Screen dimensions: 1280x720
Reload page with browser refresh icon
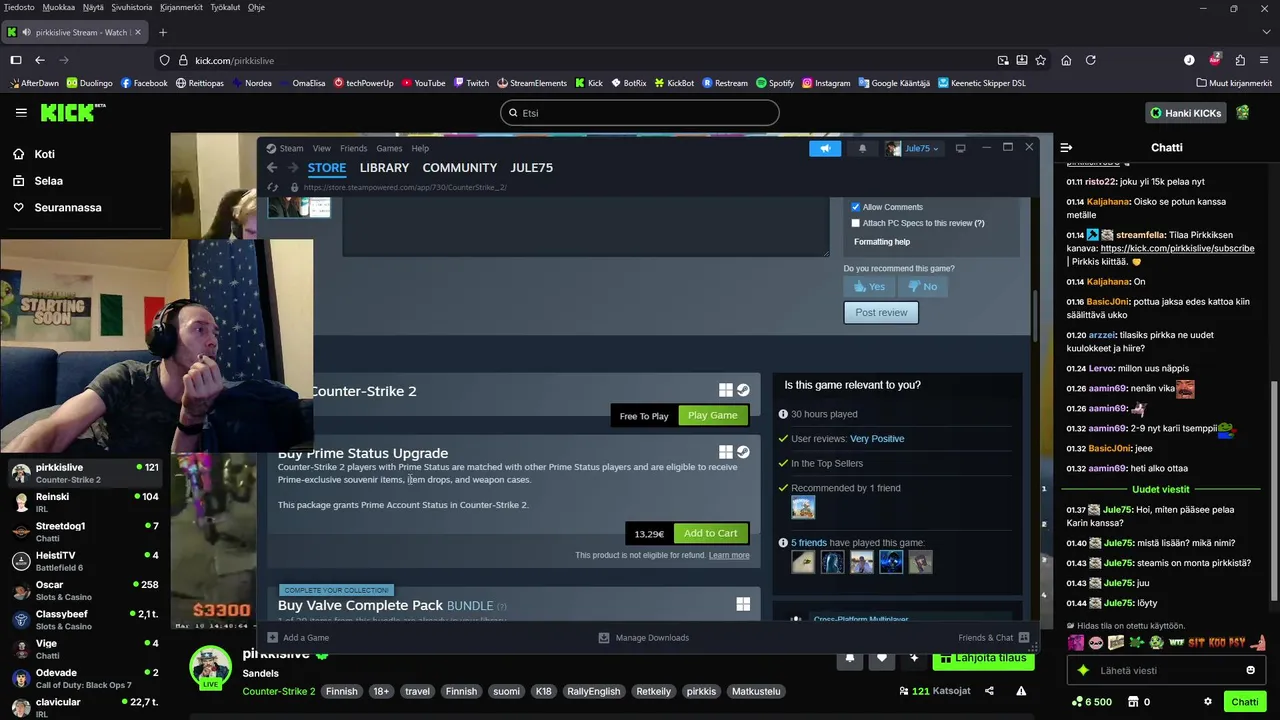(1090, 60)
